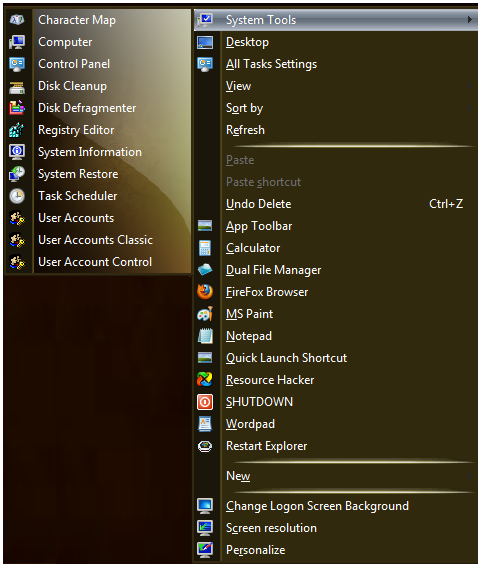Click the Restart Explorer icon

coord(205,446)
